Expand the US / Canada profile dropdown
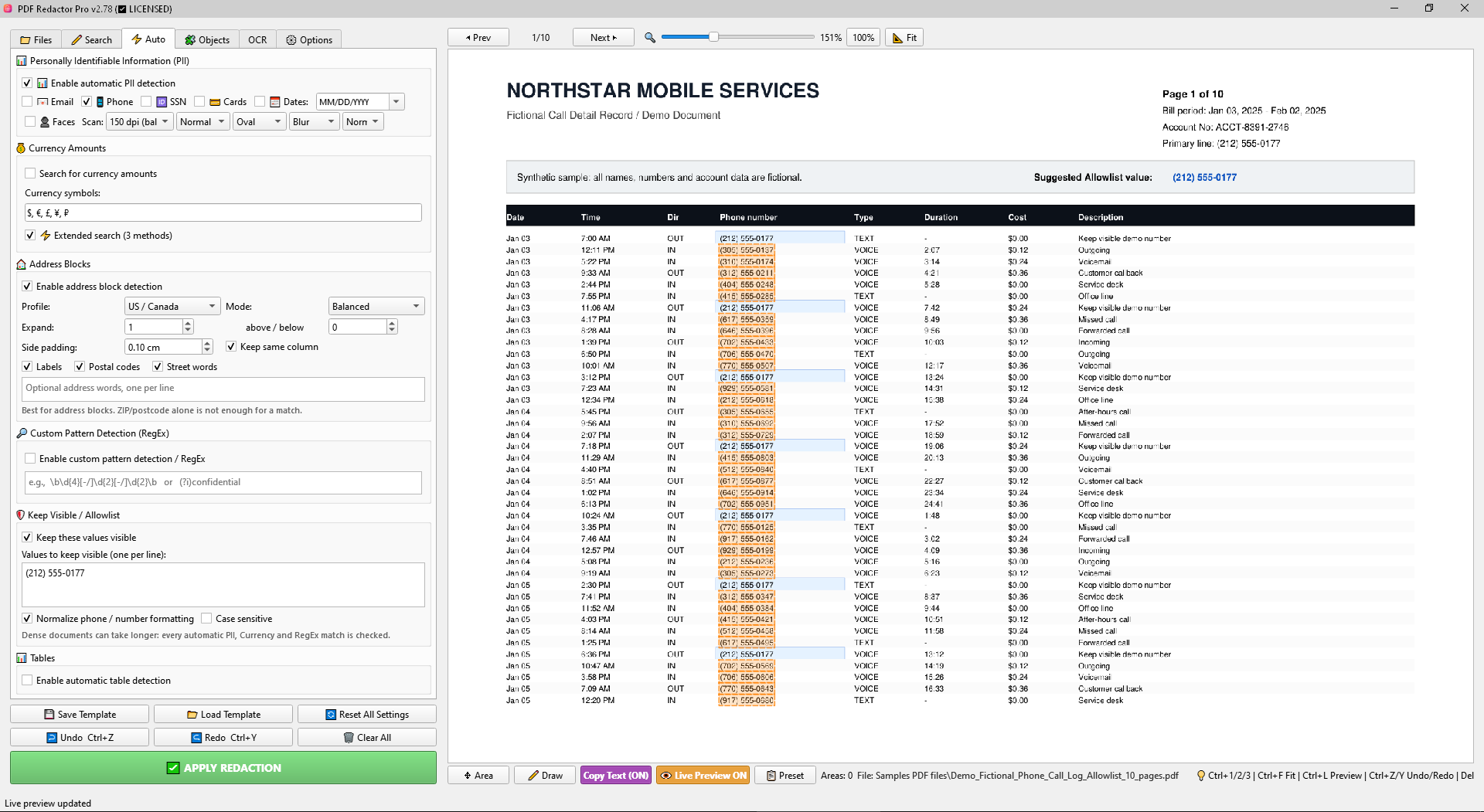 click(x=172, y=306)
